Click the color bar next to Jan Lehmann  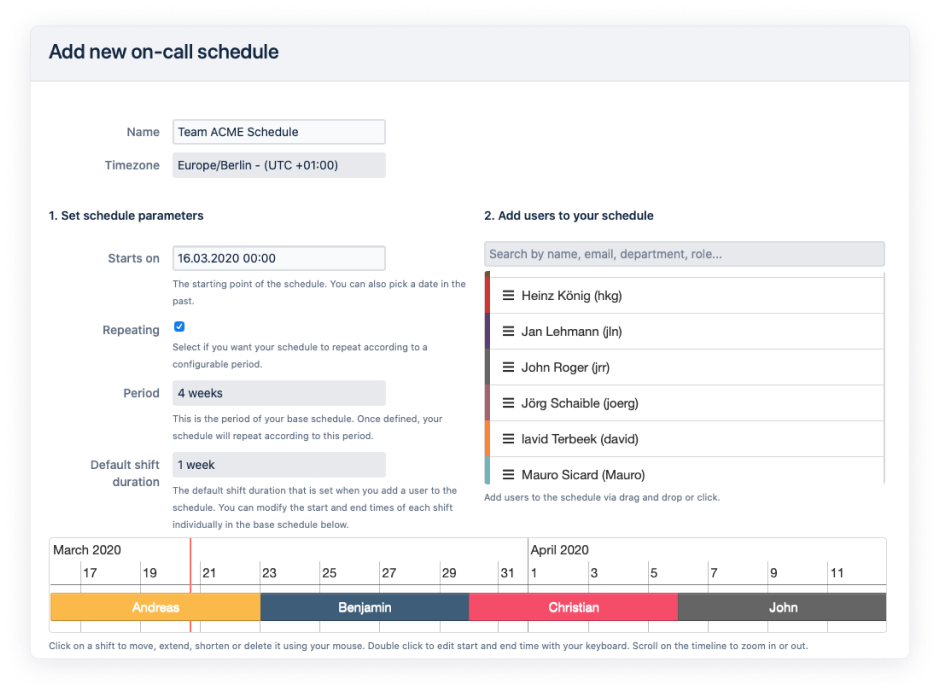487,331
